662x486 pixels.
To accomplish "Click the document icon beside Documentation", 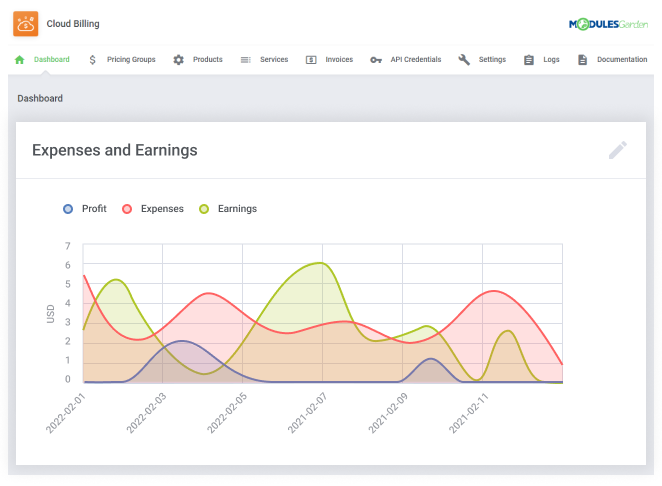I will pyautogui.click(x=582, y=60).
